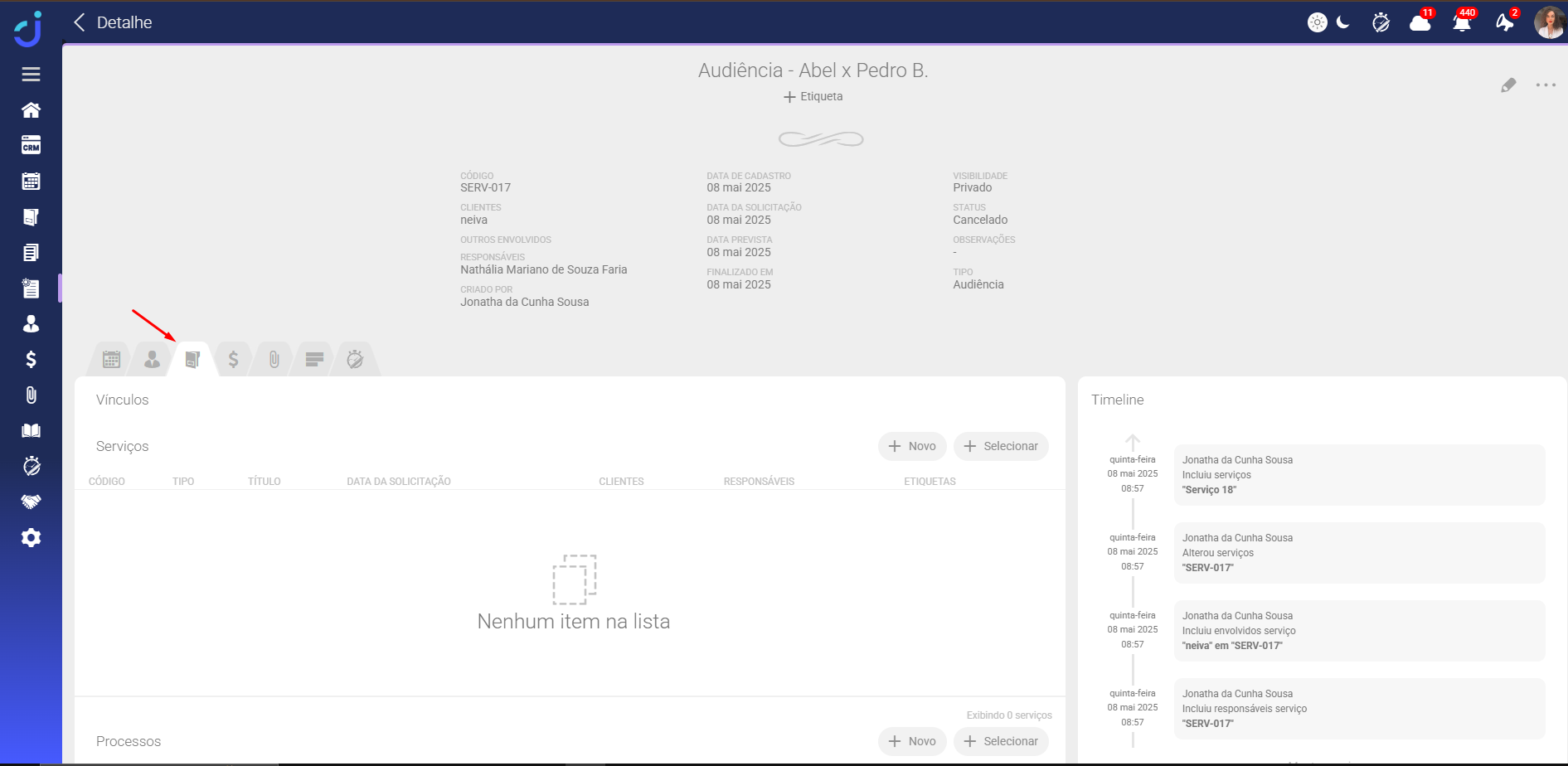The height and width of the screenshot is (766, 1568).
Task: Add a tag with Etiqueta link
Action: 813,97
